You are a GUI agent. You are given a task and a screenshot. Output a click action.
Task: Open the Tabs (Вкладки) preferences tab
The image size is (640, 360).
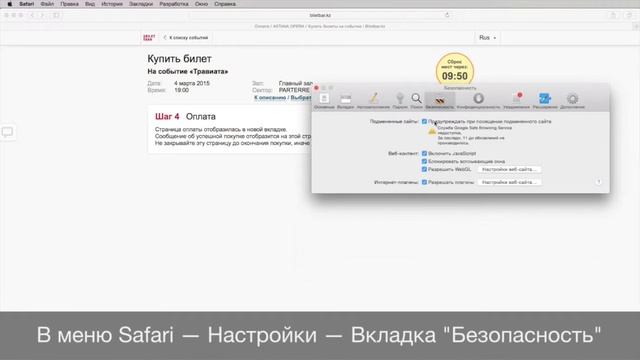(345, 101)
